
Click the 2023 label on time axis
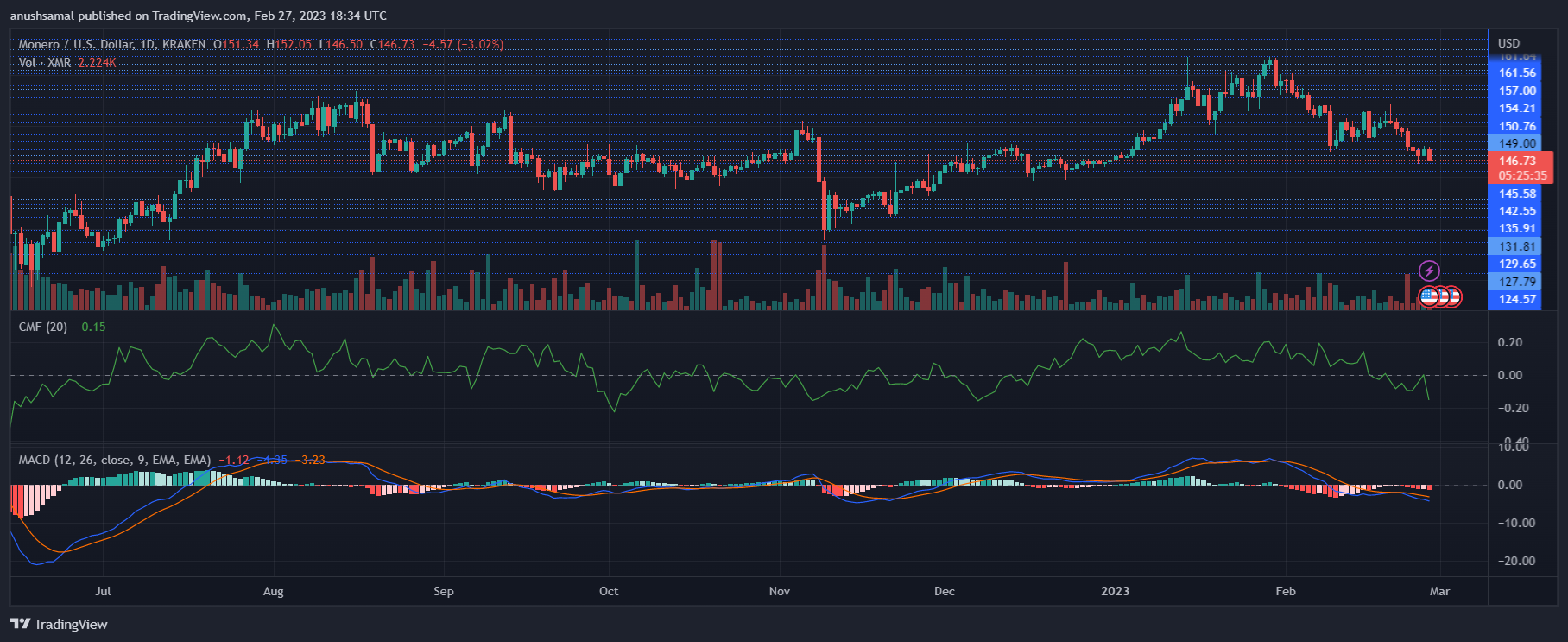pos(1115,591)
